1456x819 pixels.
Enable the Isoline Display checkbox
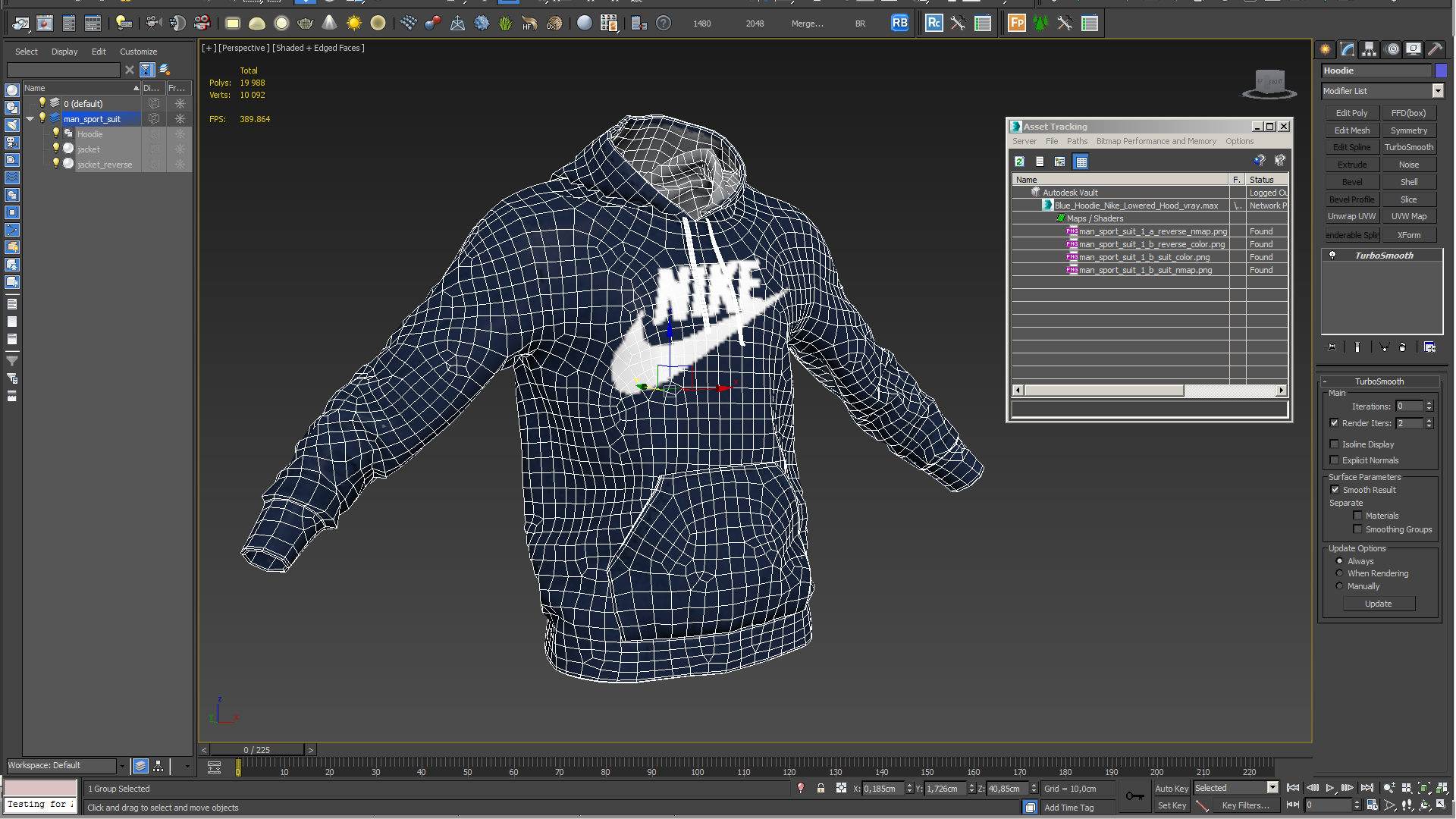click(1334, 444)
